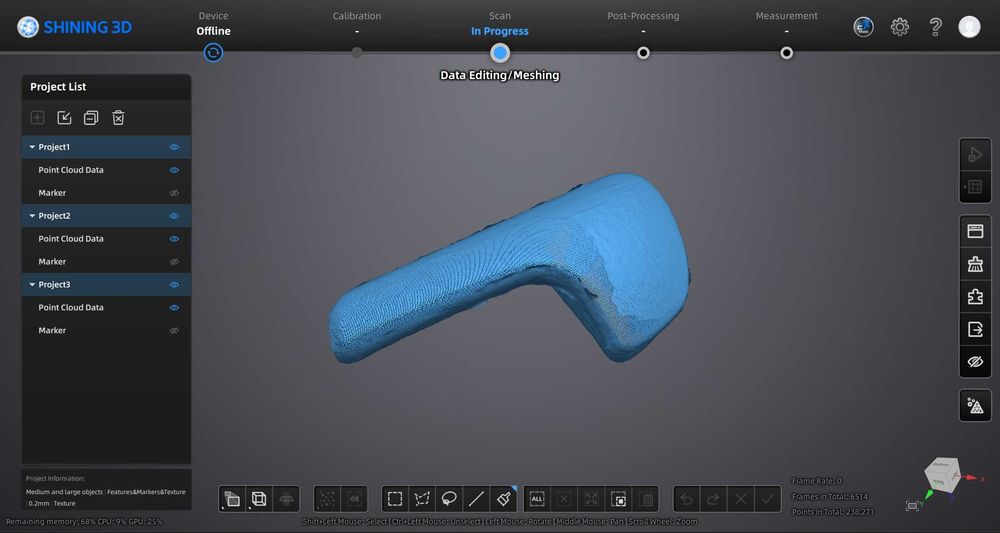This screenshot has width=1000, height=533.
Task: Open the help question mark
Action: click(935, 27)
